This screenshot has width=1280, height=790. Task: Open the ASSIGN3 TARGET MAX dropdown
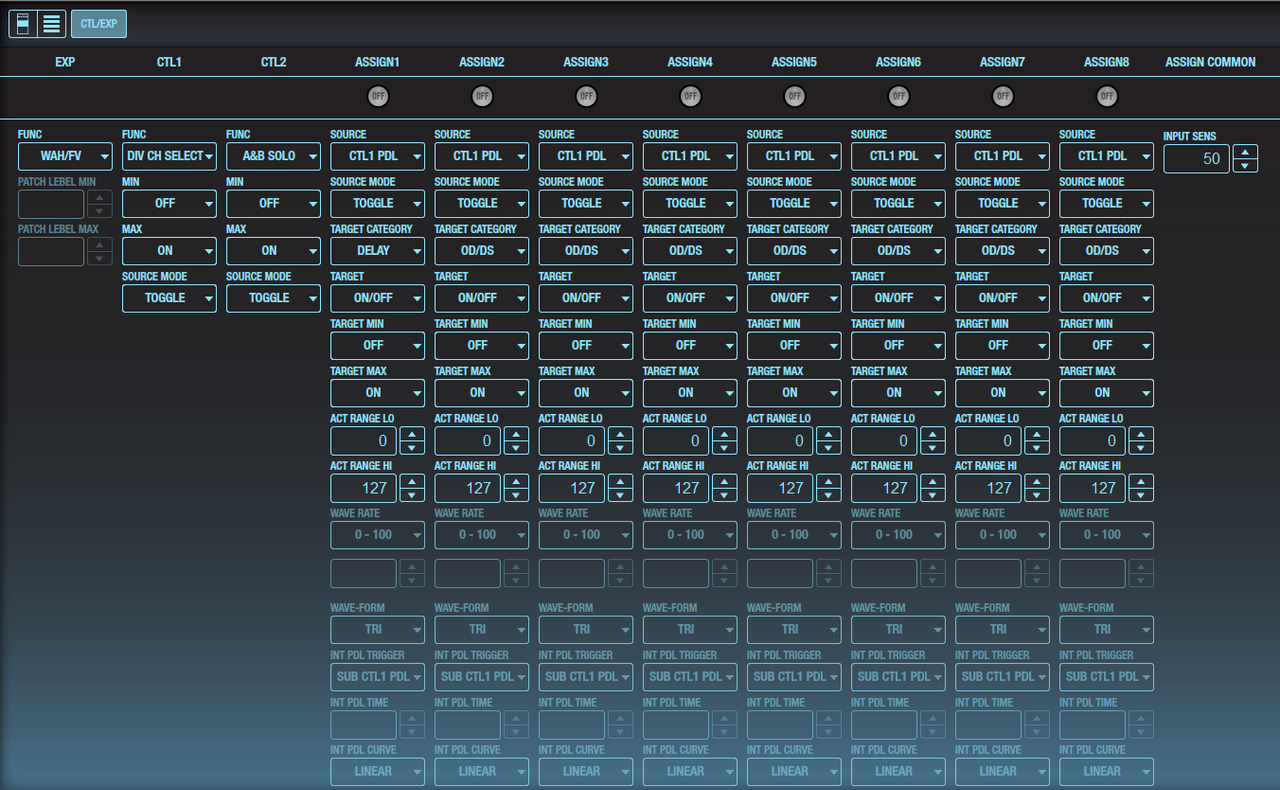click(586, 393)
